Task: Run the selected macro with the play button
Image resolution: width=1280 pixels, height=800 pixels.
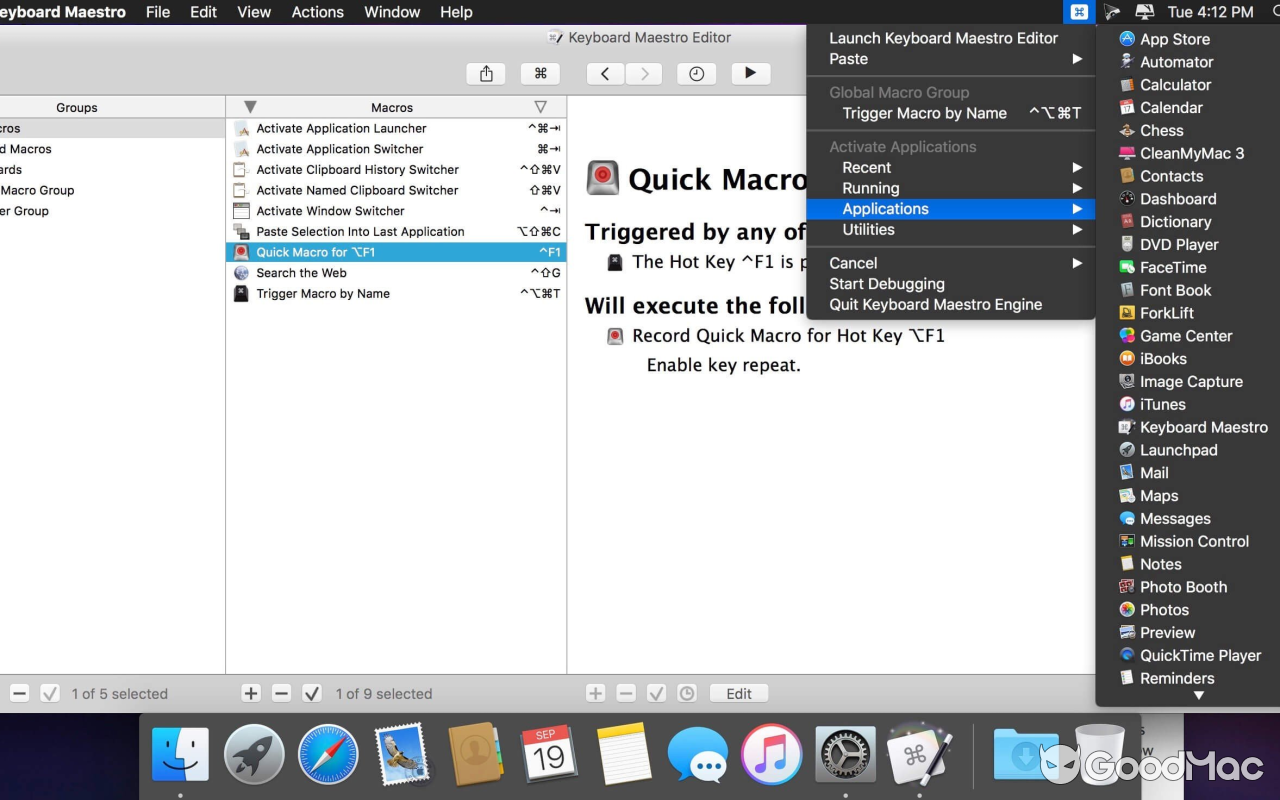Action: 750,73
